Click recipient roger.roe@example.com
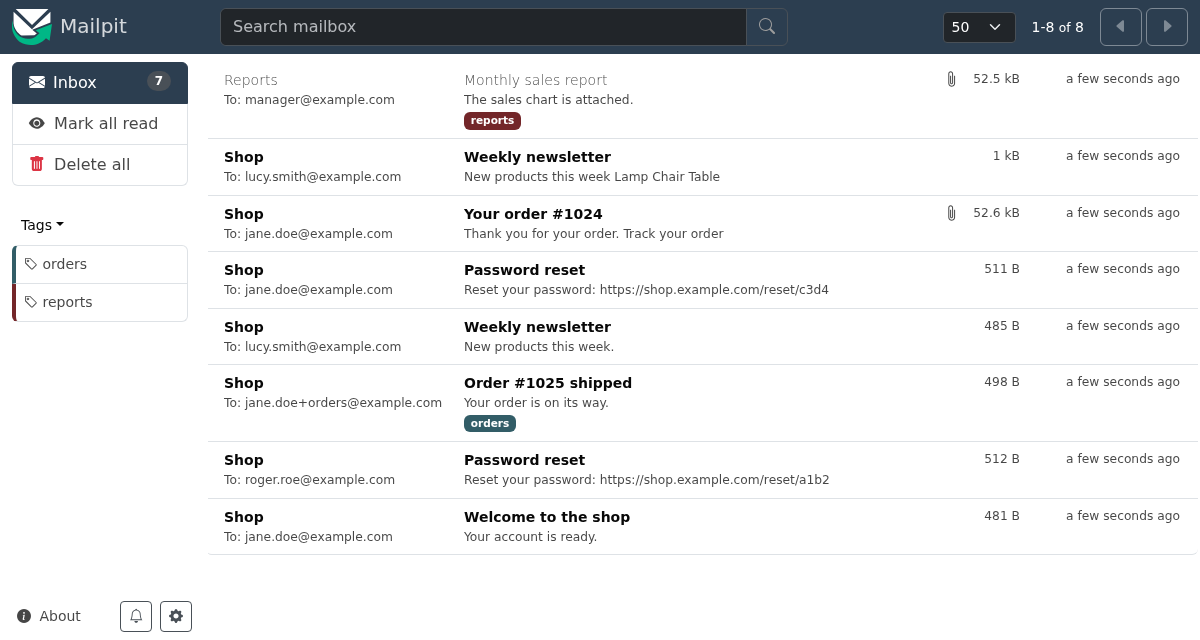Image resolution: width=1200 pixels, height=640 pixels. tap(320, 480)
